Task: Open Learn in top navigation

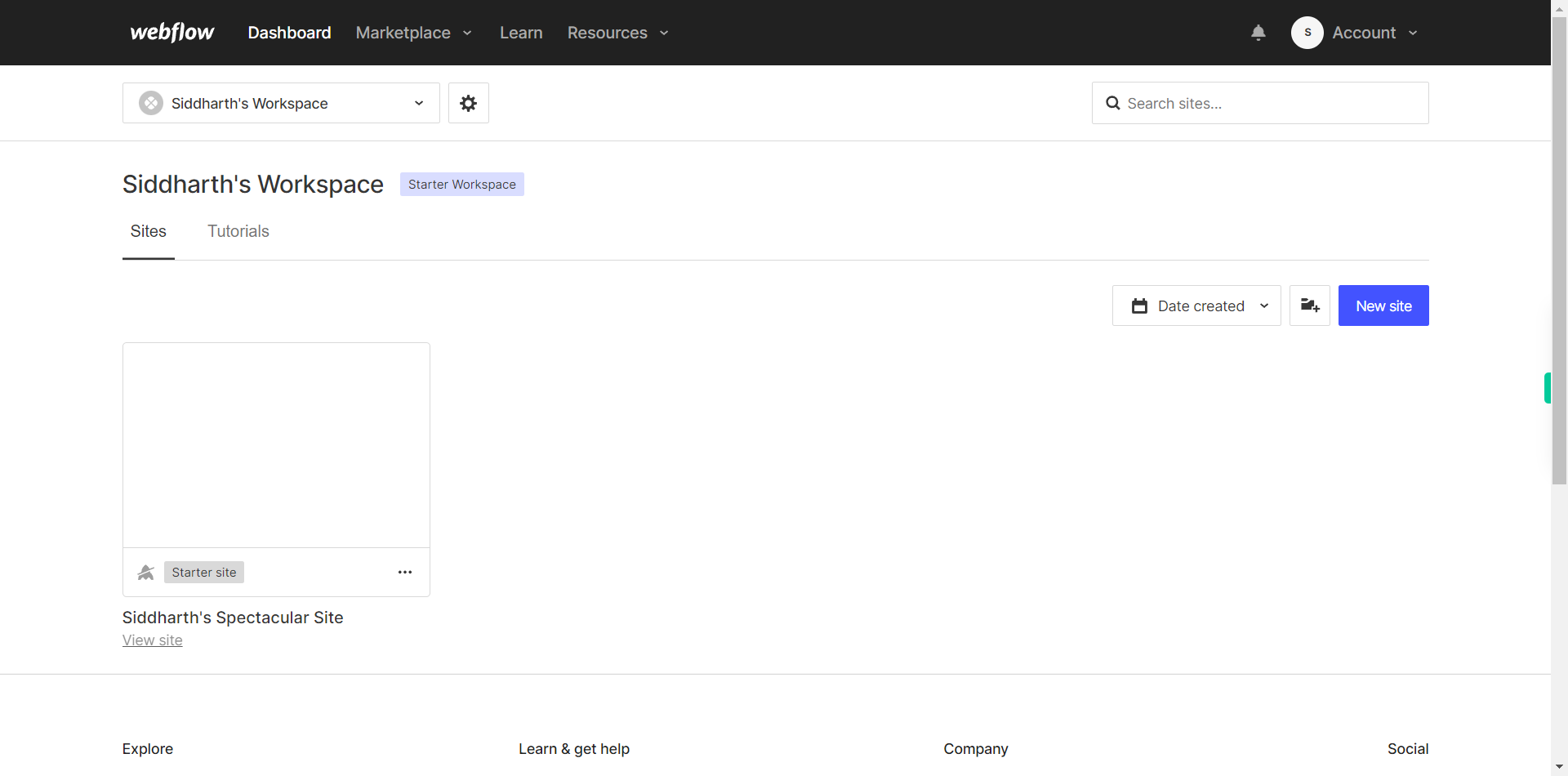Action: point(521,33)
